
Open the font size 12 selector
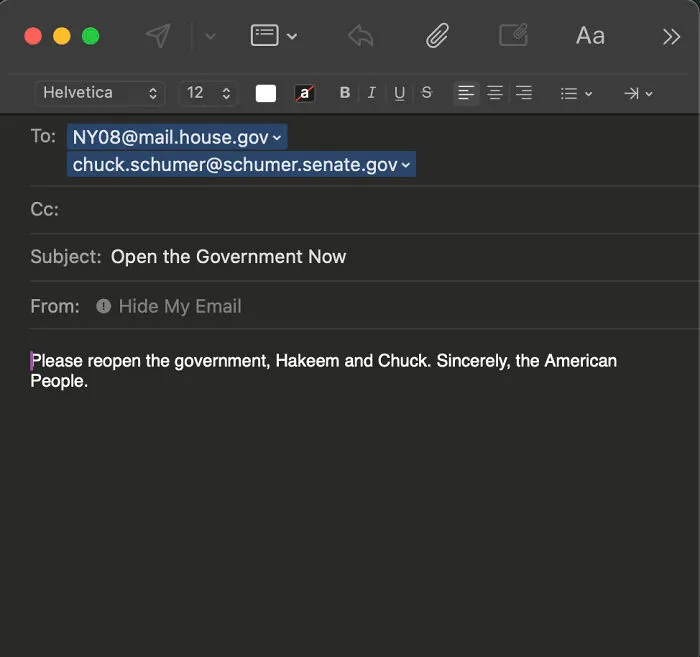[208, 93]
